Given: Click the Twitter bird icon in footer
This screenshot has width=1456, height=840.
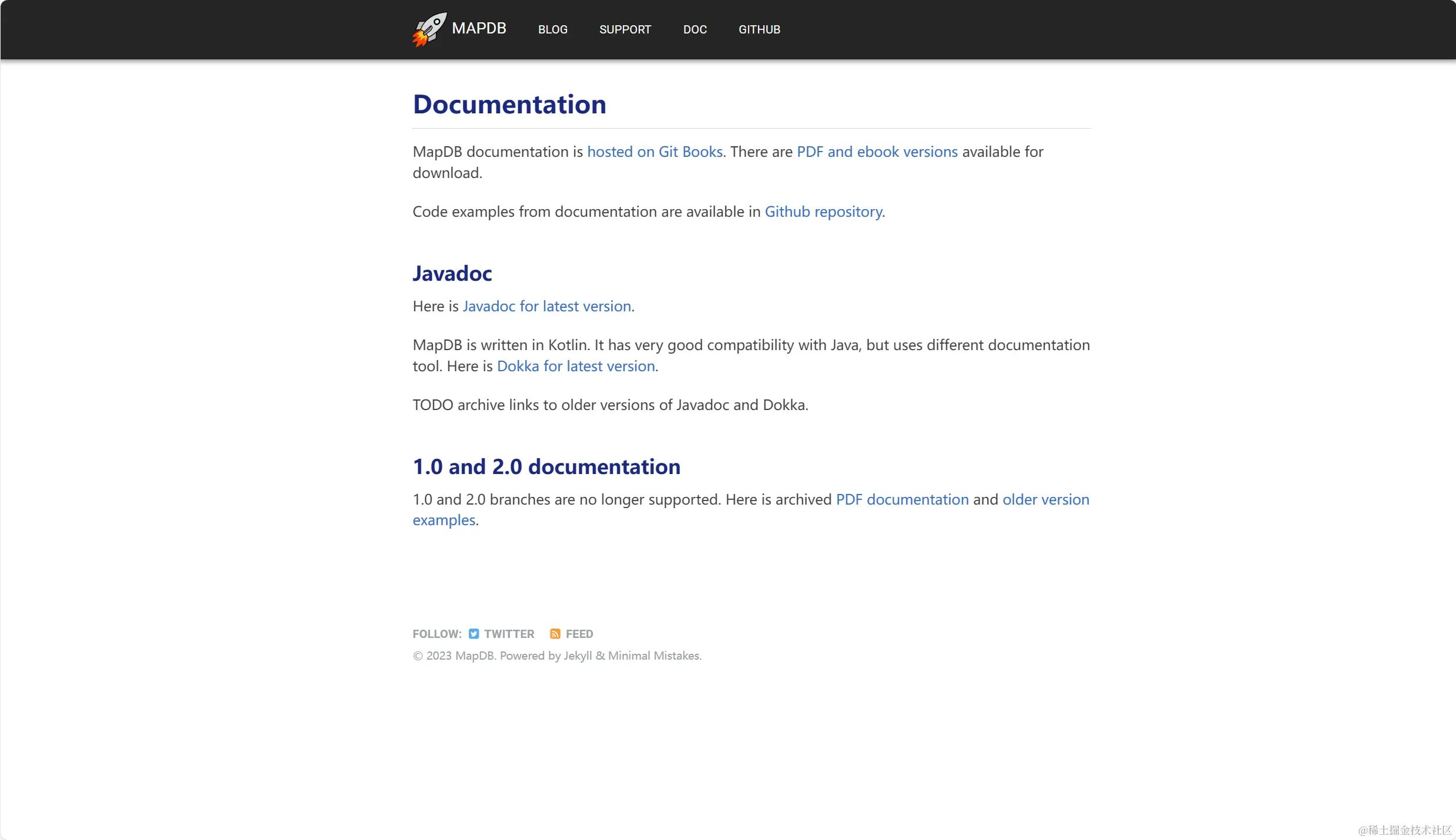Looking at the screenshot, I should [474, 634].
